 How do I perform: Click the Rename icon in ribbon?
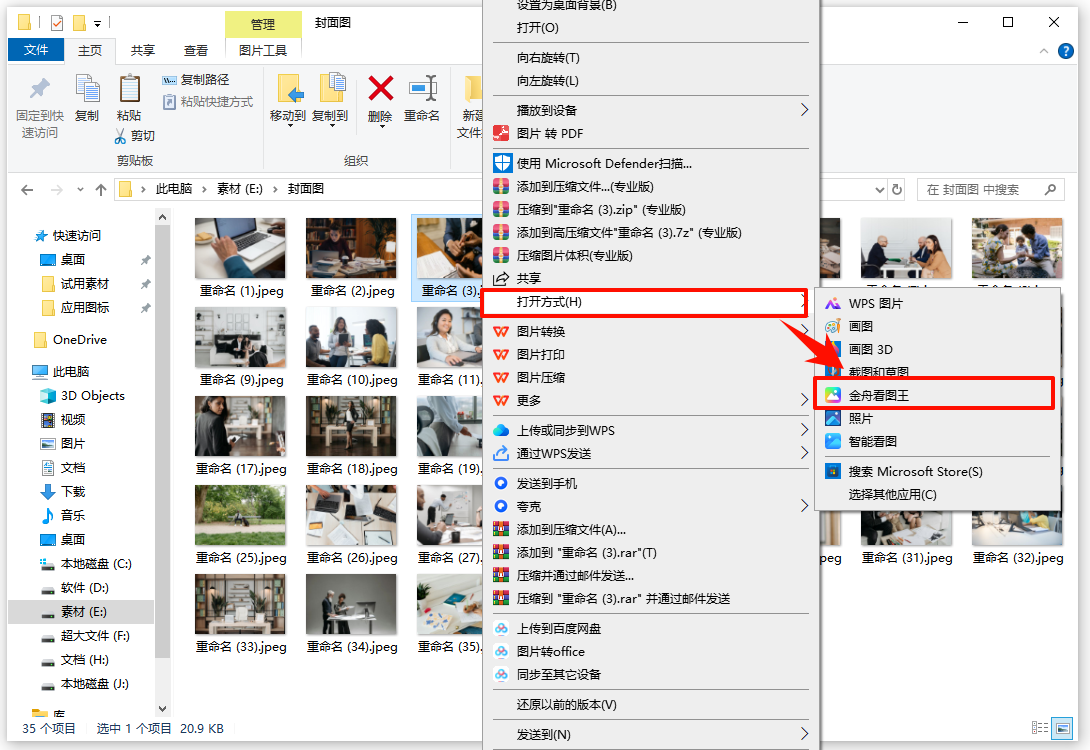422,90
